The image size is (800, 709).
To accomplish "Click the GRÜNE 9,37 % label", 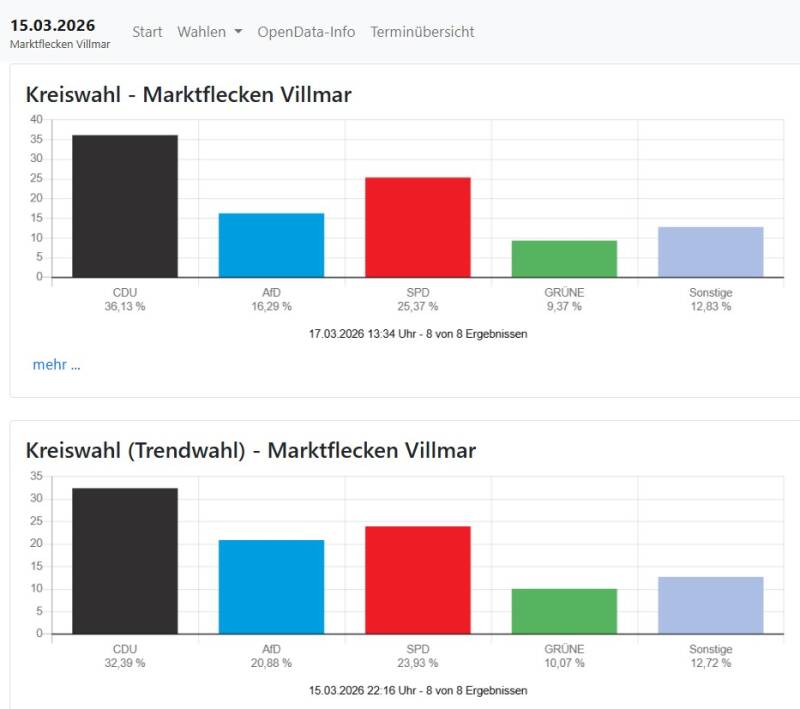I will pyautogui.click(x=564, y=299).
